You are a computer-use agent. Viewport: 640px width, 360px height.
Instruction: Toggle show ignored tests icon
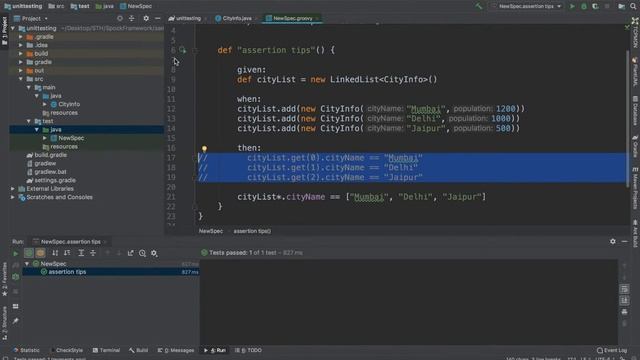tap(40, 253)
